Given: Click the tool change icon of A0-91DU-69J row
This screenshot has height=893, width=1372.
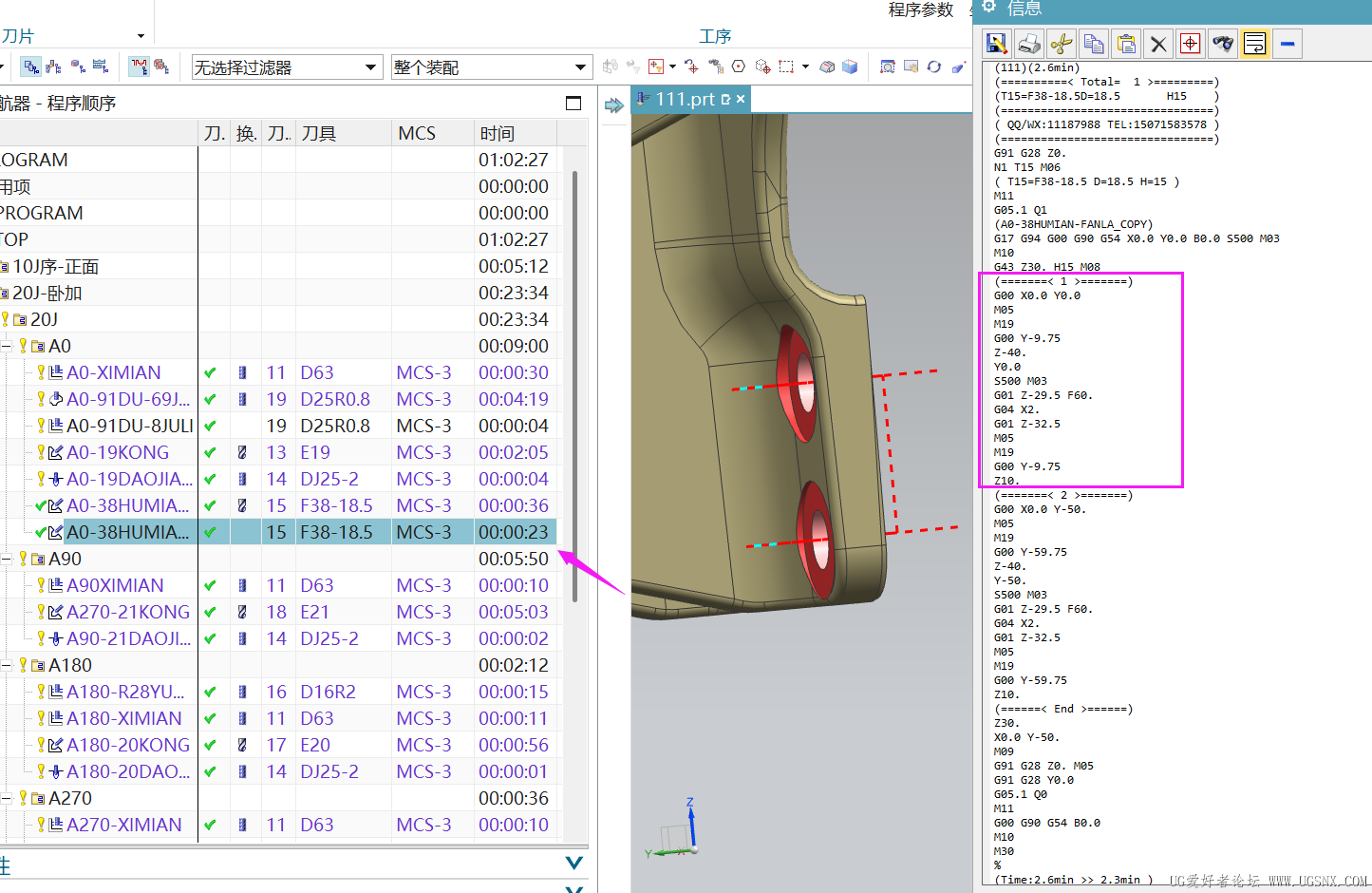Looking at the screenshot, I should click(242, 399).
